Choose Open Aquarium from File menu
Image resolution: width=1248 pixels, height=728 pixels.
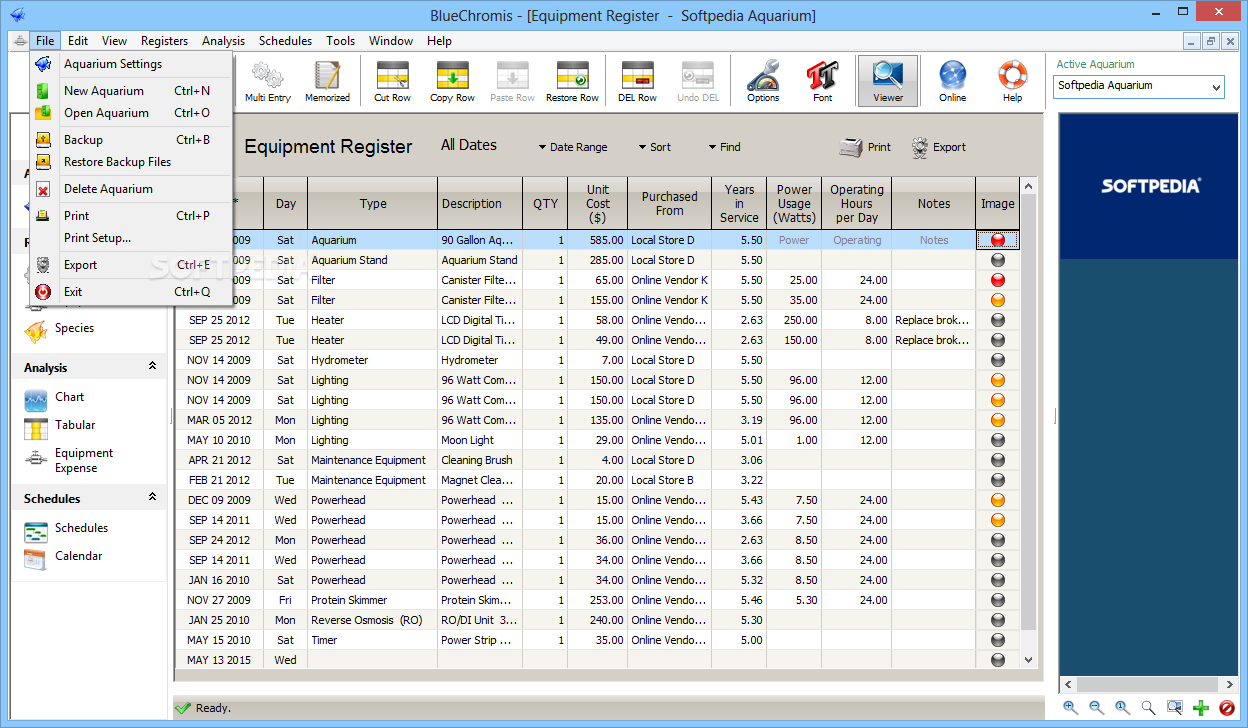(131, 113)
